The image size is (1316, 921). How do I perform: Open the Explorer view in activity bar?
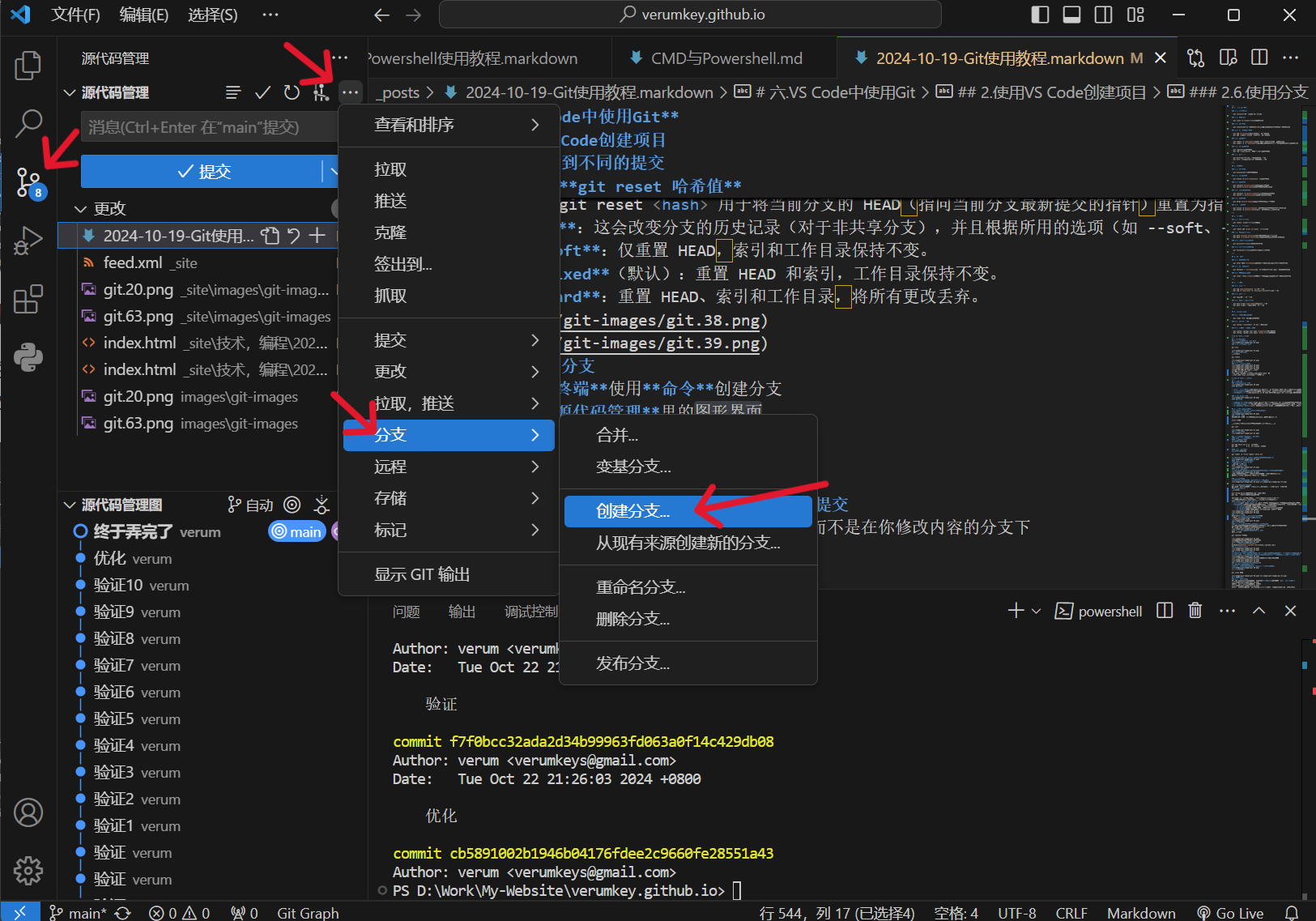[x=28, y=66]
